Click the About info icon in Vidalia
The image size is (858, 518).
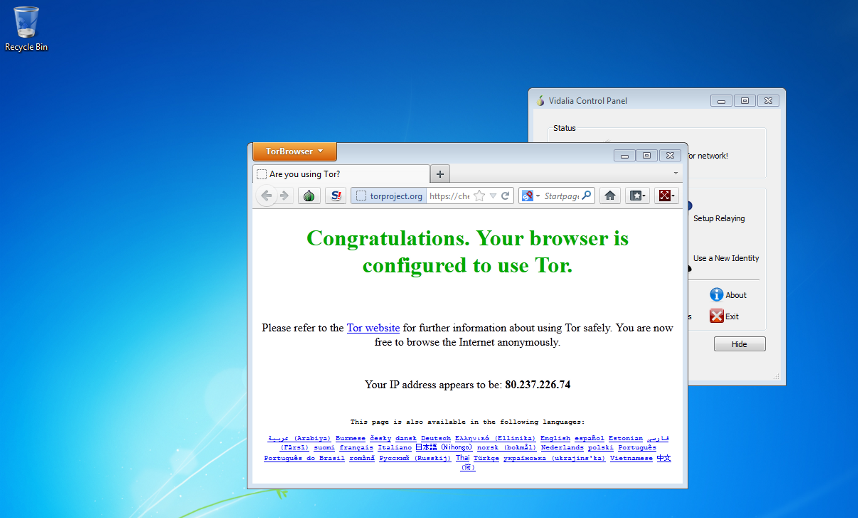pyautogui.click(x=717, y=295)
